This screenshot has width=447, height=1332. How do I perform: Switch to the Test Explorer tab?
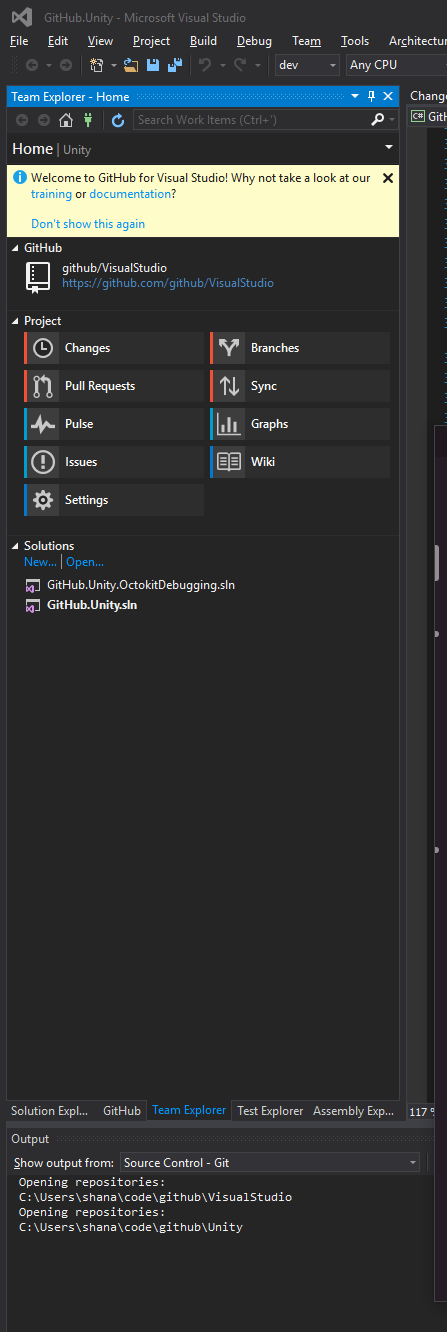click(x=269, y=1110)
